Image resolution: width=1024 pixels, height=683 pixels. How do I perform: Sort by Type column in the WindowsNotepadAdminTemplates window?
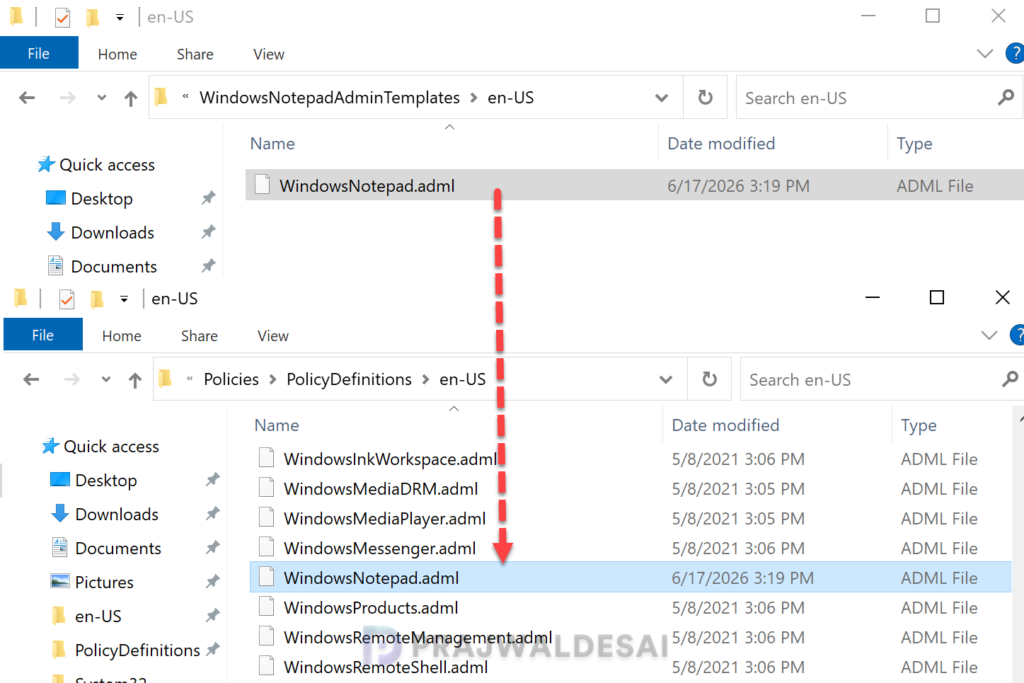point(914,144)
